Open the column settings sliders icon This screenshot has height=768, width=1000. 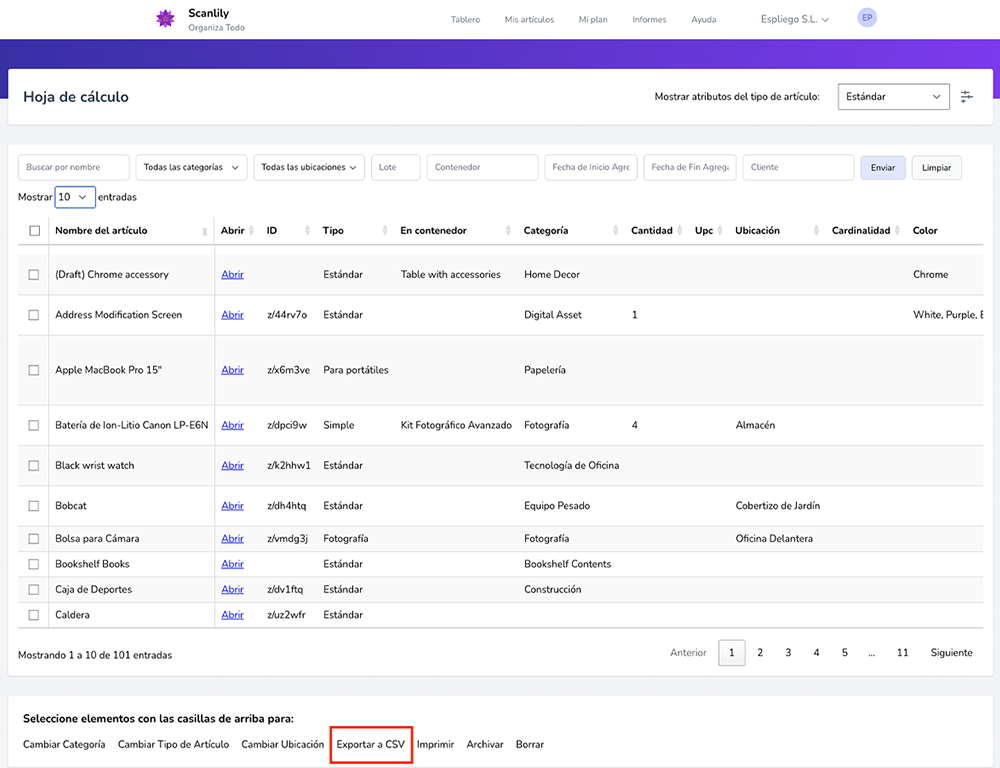[966, 97]
